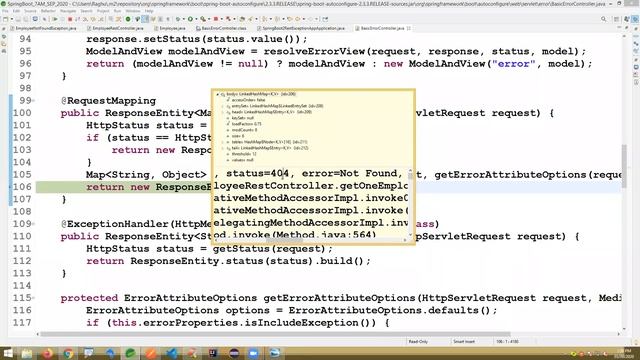Open the Window menu

pos(133,11)
